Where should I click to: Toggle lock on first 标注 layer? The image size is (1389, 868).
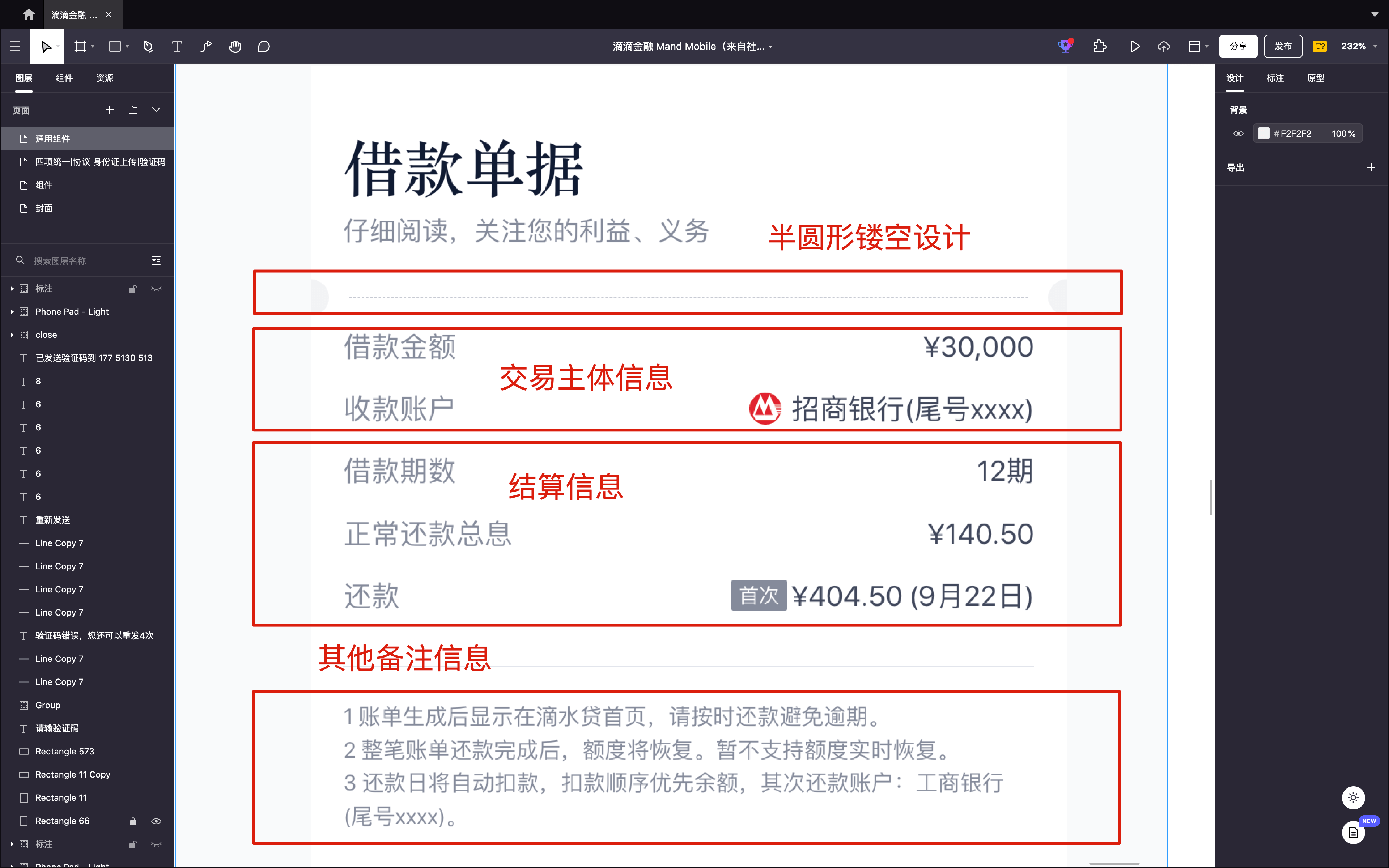pyautogui.click(x=133, y=289)
